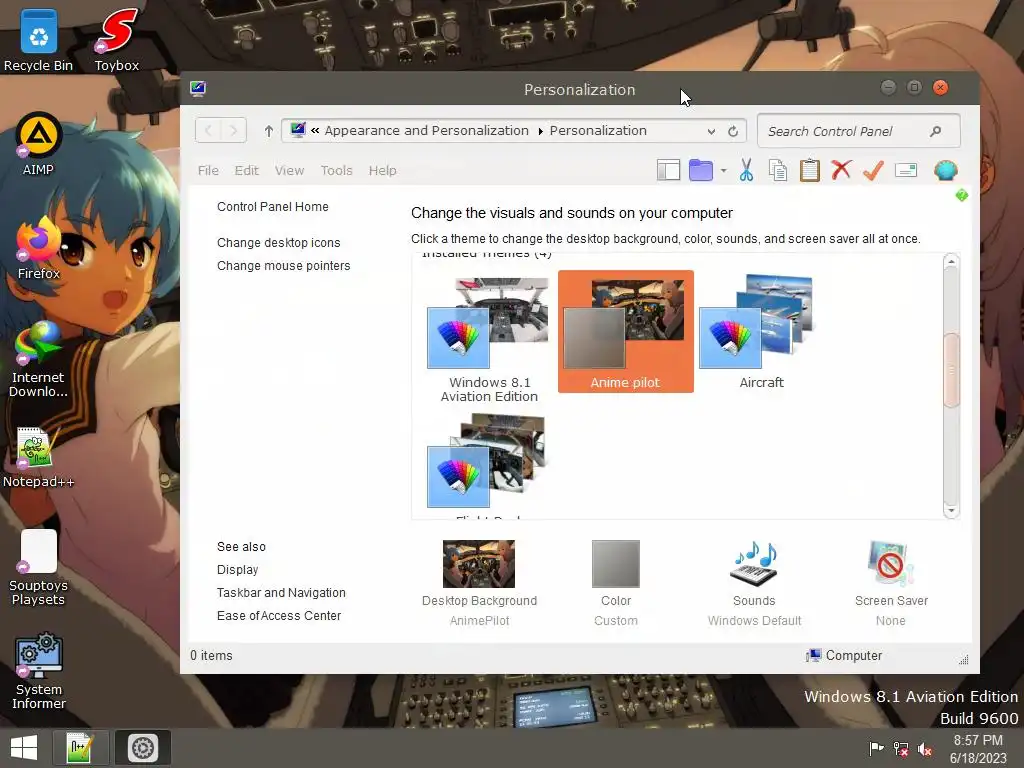Screen dimensions: 1024x768
Task: Click the purple folder toolbar icon
Action: point(701,170)
